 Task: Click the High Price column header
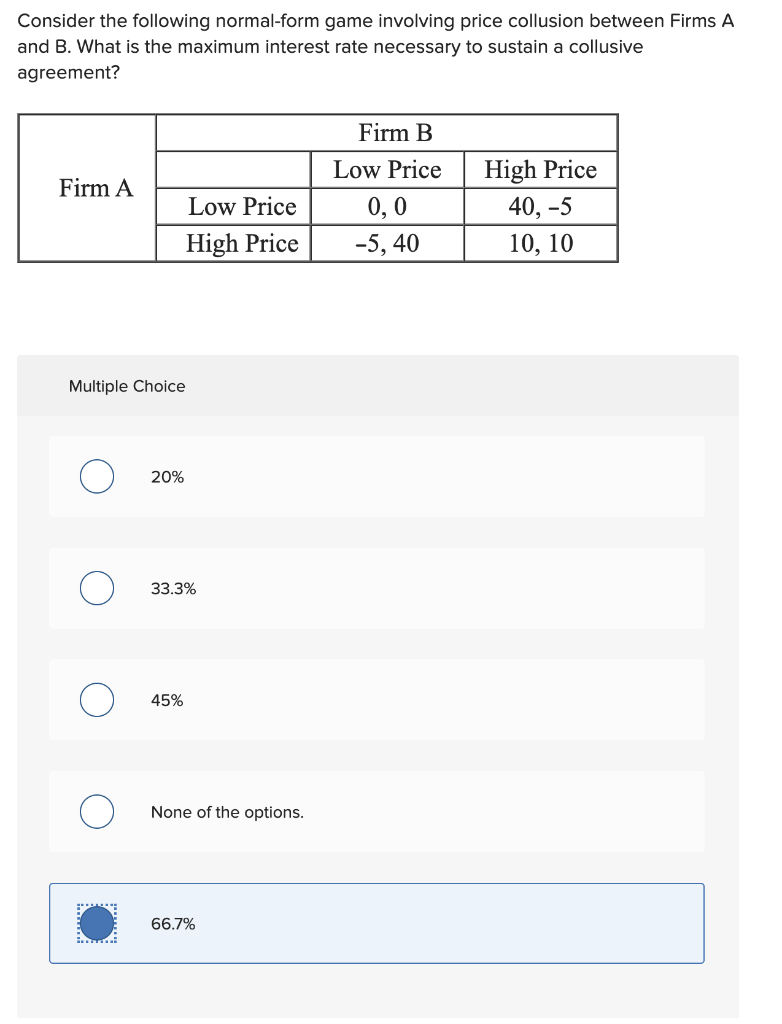[541, 170]
